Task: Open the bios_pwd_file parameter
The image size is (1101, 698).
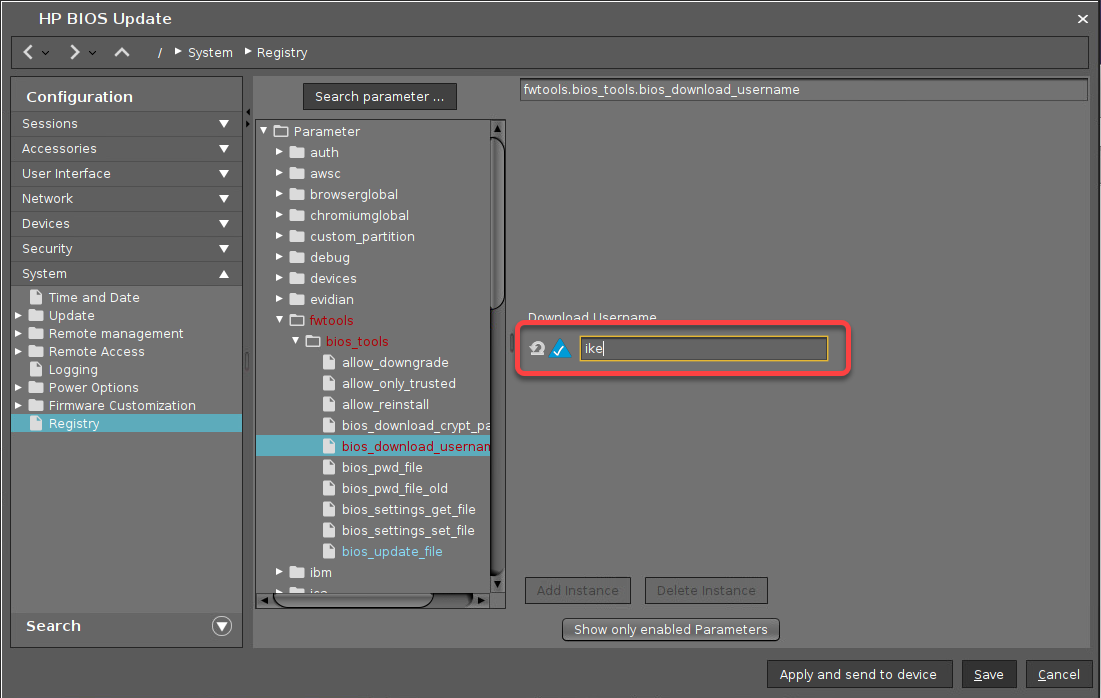Action: [x=382, y=467]
